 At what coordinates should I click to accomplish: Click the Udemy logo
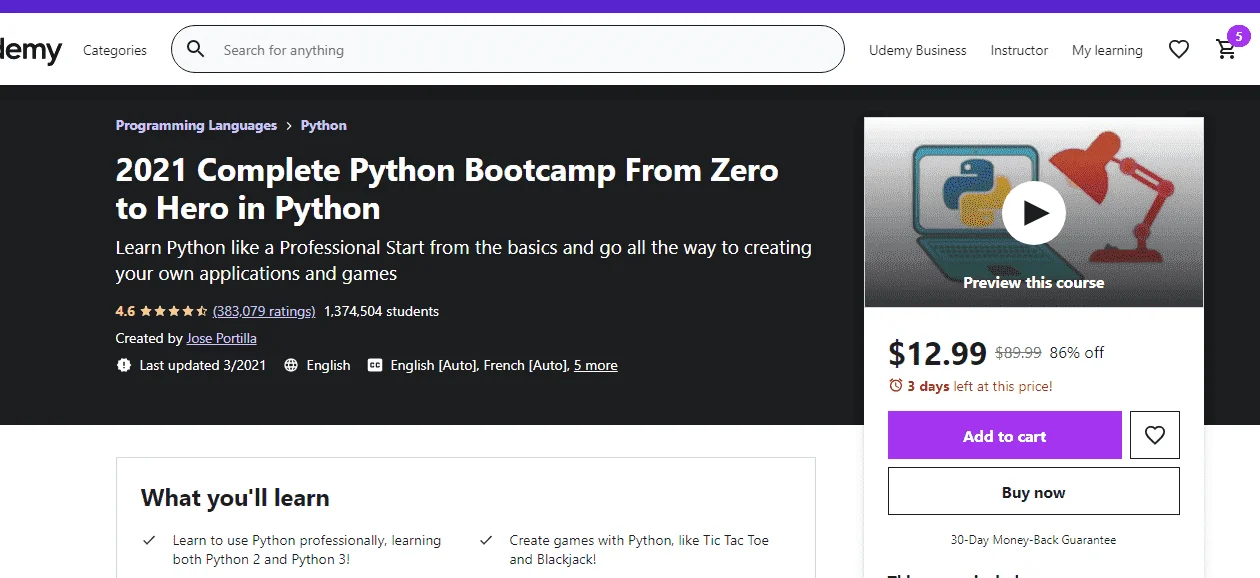click(30, 50)
